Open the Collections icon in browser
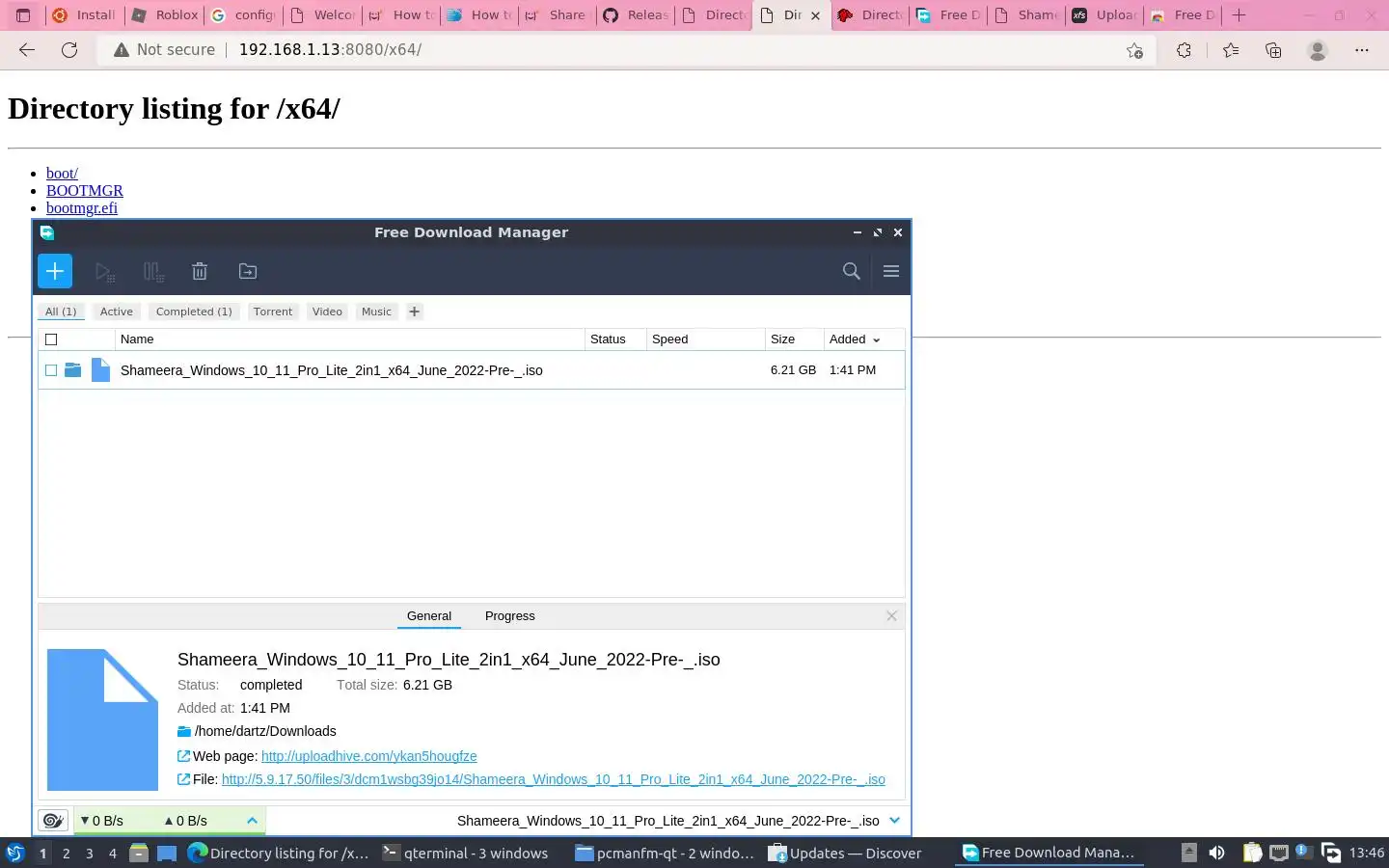This screenshot has height=868, width=1389. click(1273, 50)
